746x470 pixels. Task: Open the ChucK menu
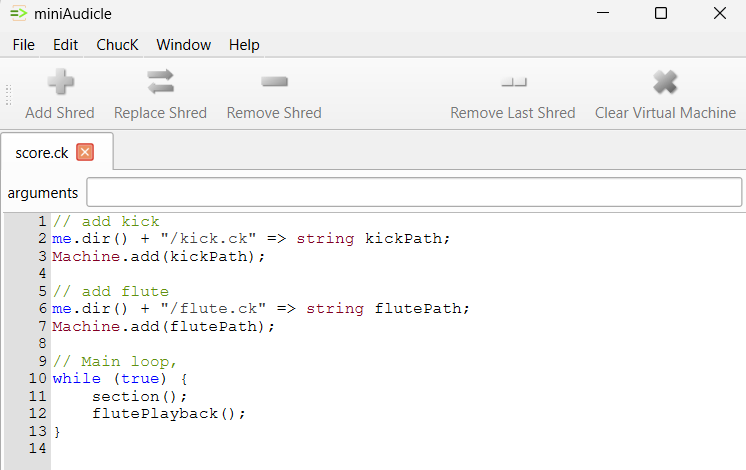click(x=117, y=45)
